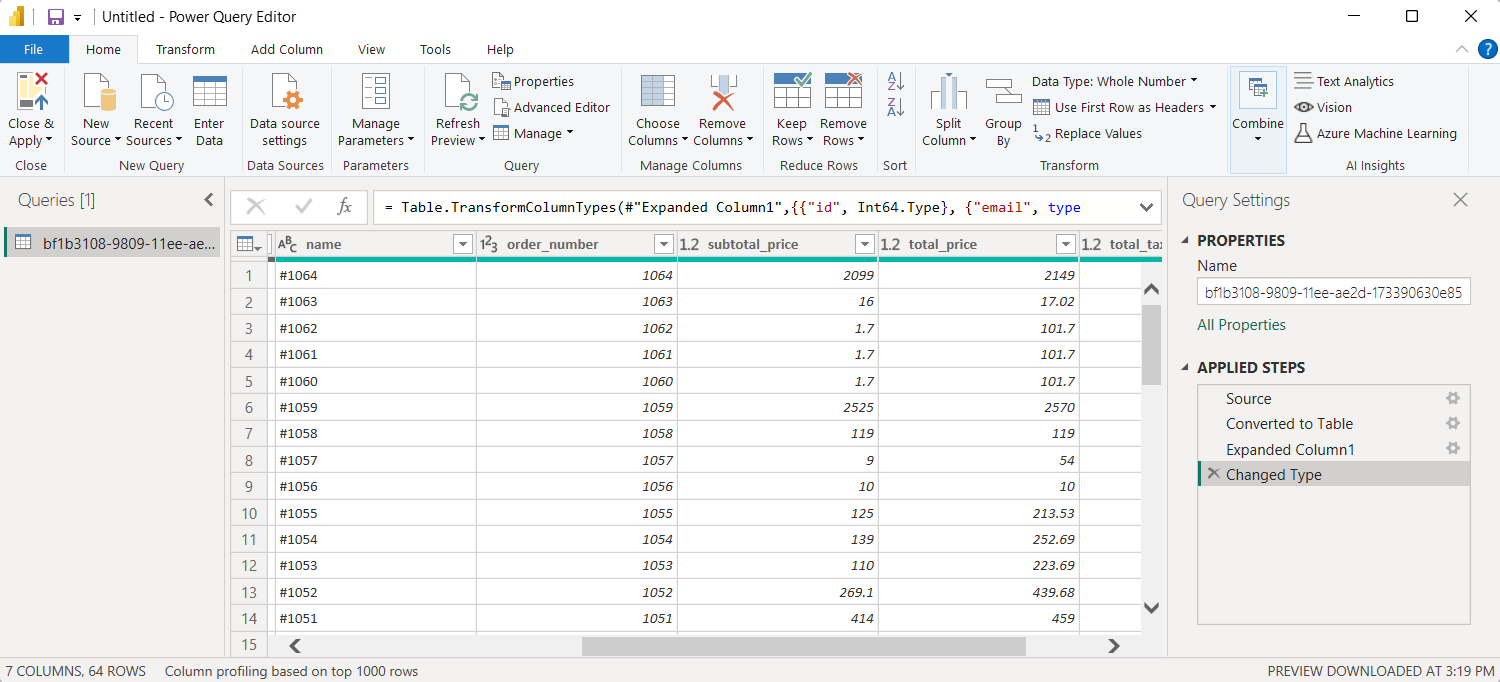Select the bf1b3108-9809-11ee-ae... query

(x=113, y=242)
